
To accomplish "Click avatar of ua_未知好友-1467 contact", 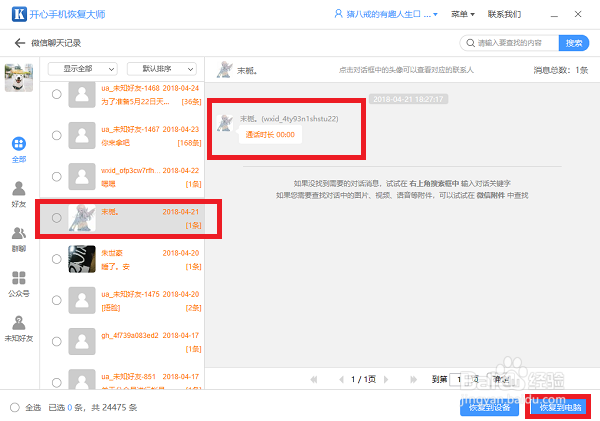I will (82, 135).
